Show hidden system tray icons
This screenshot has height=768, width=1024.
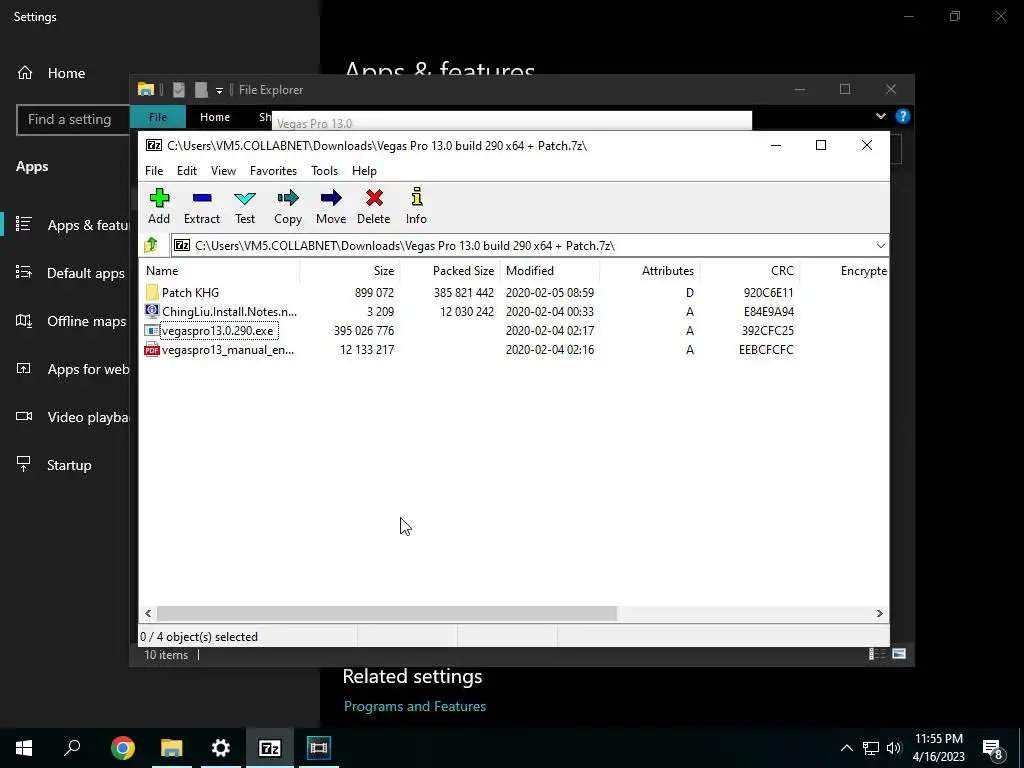coord(846,748)
